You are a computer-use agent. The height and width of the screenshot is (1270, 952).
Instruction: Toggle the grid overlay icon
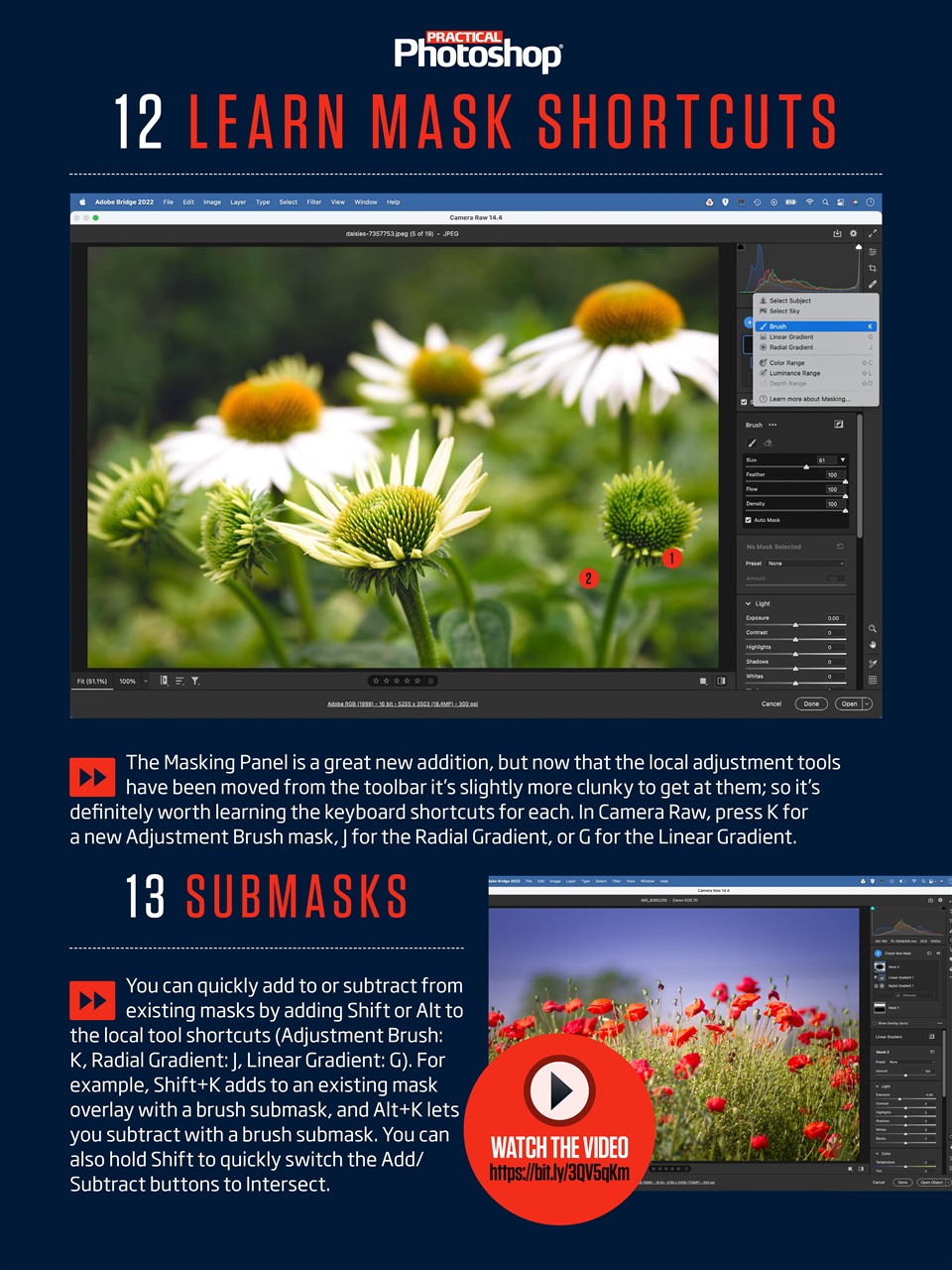872,679
